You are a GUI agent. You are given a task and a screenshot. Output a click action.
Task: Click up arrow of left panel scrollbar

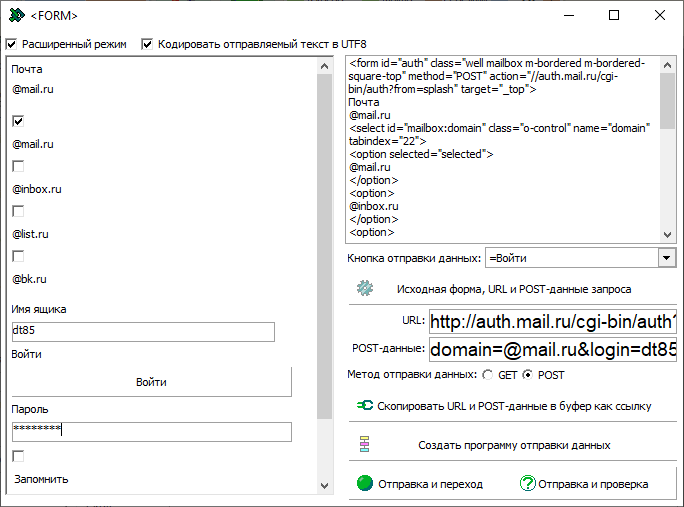pyautogui.click(x=324, y=66)
